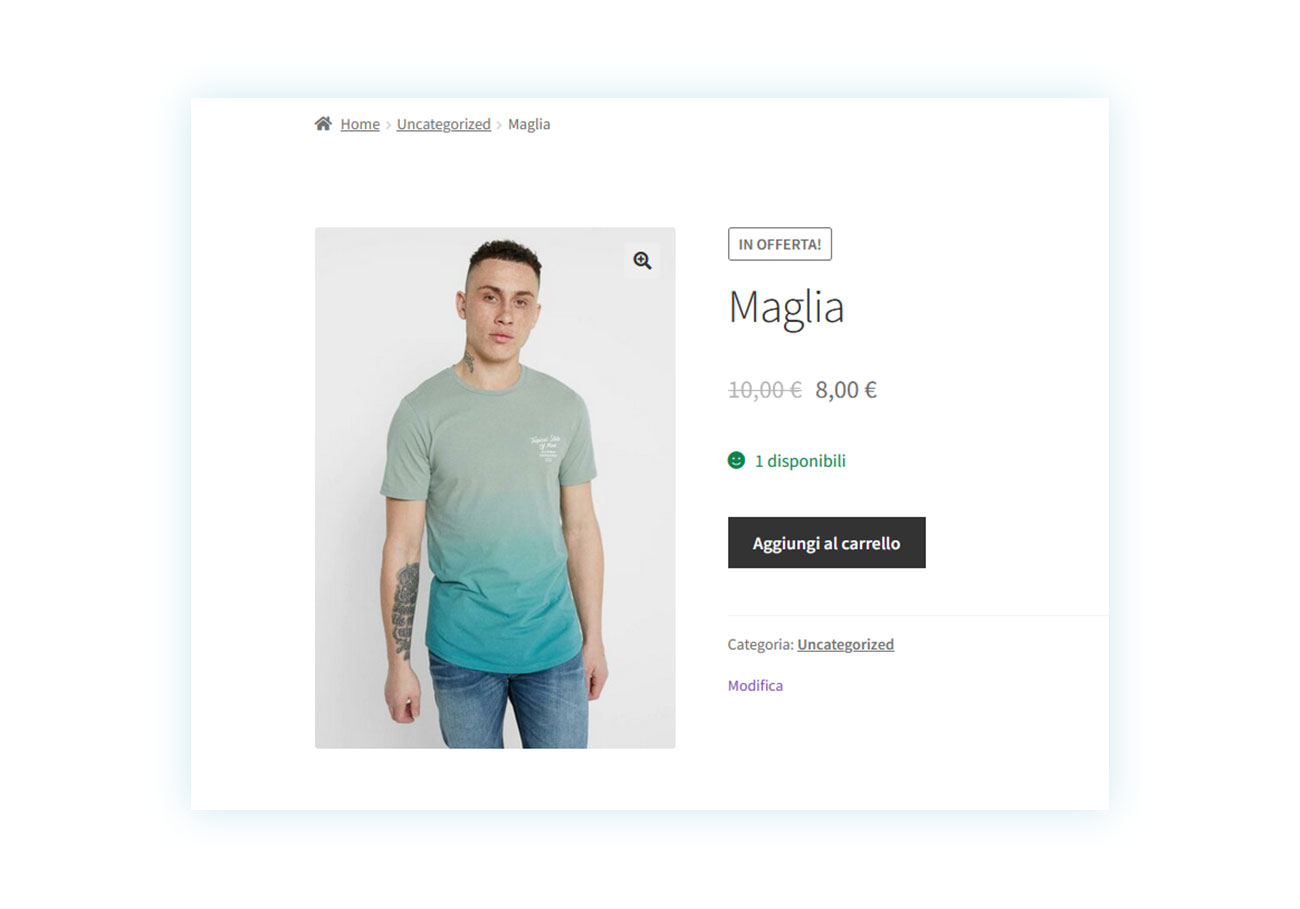Click the sale price 8,00 €

[846, 390]
